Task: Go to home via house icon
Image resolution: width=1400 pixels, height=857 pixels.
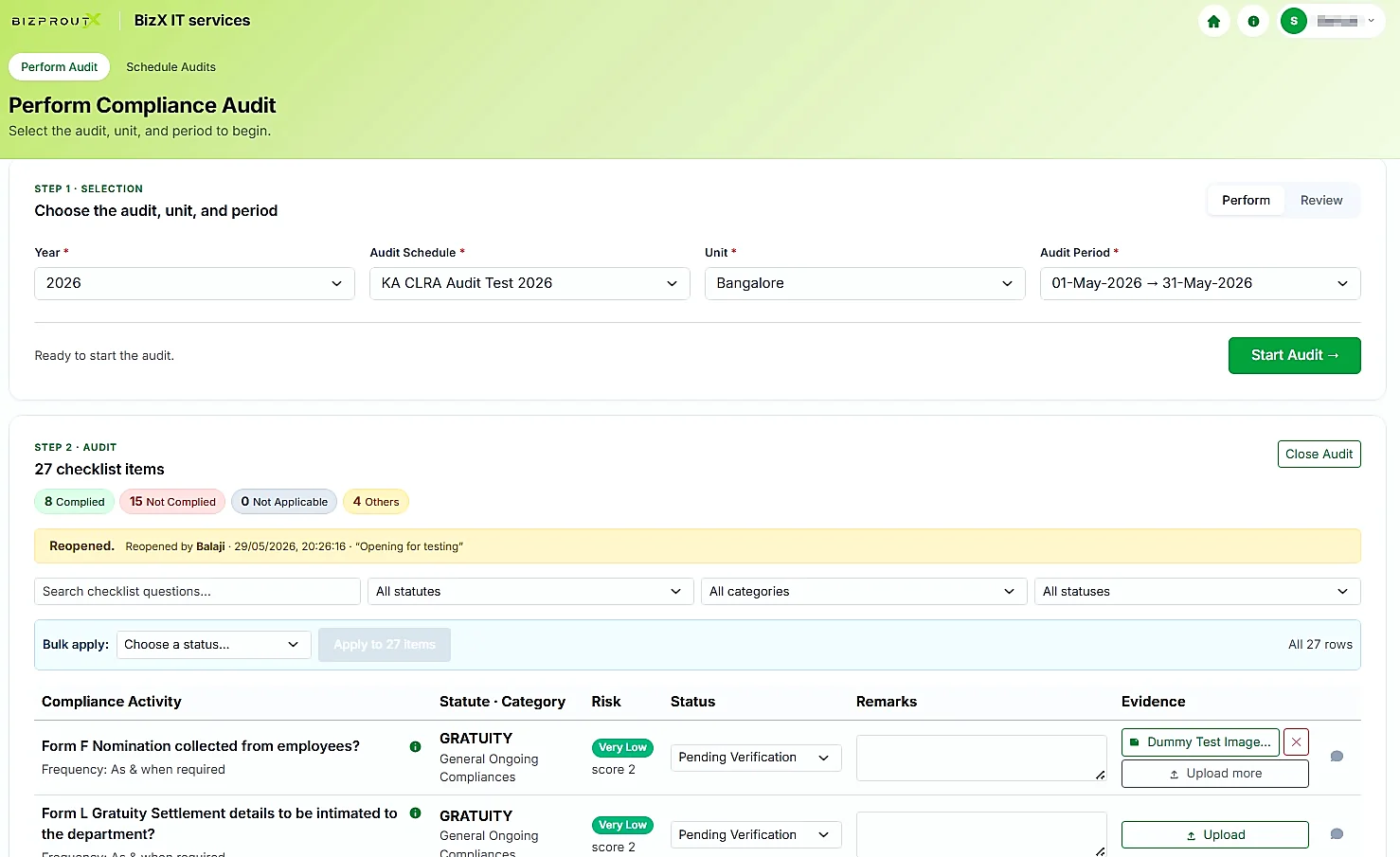Action: (1213, 21)
